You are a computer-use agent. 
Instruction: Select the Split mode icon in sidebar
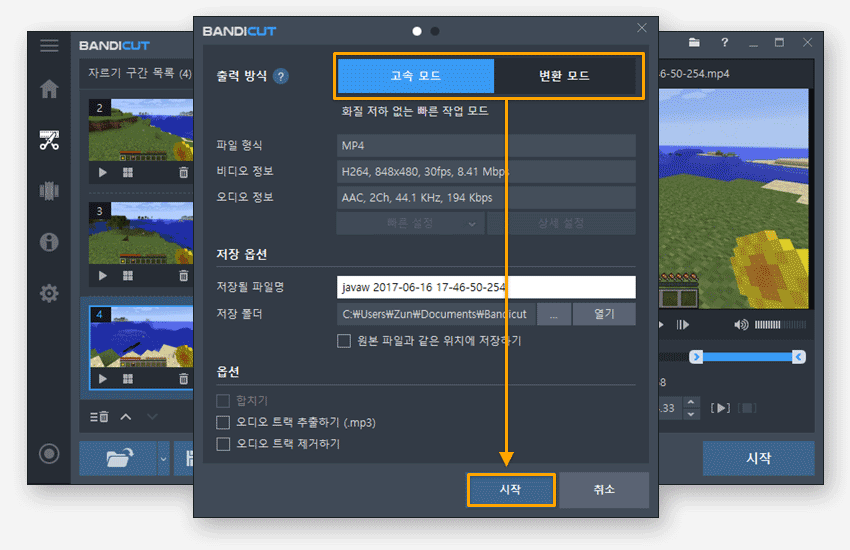(49, 191)
